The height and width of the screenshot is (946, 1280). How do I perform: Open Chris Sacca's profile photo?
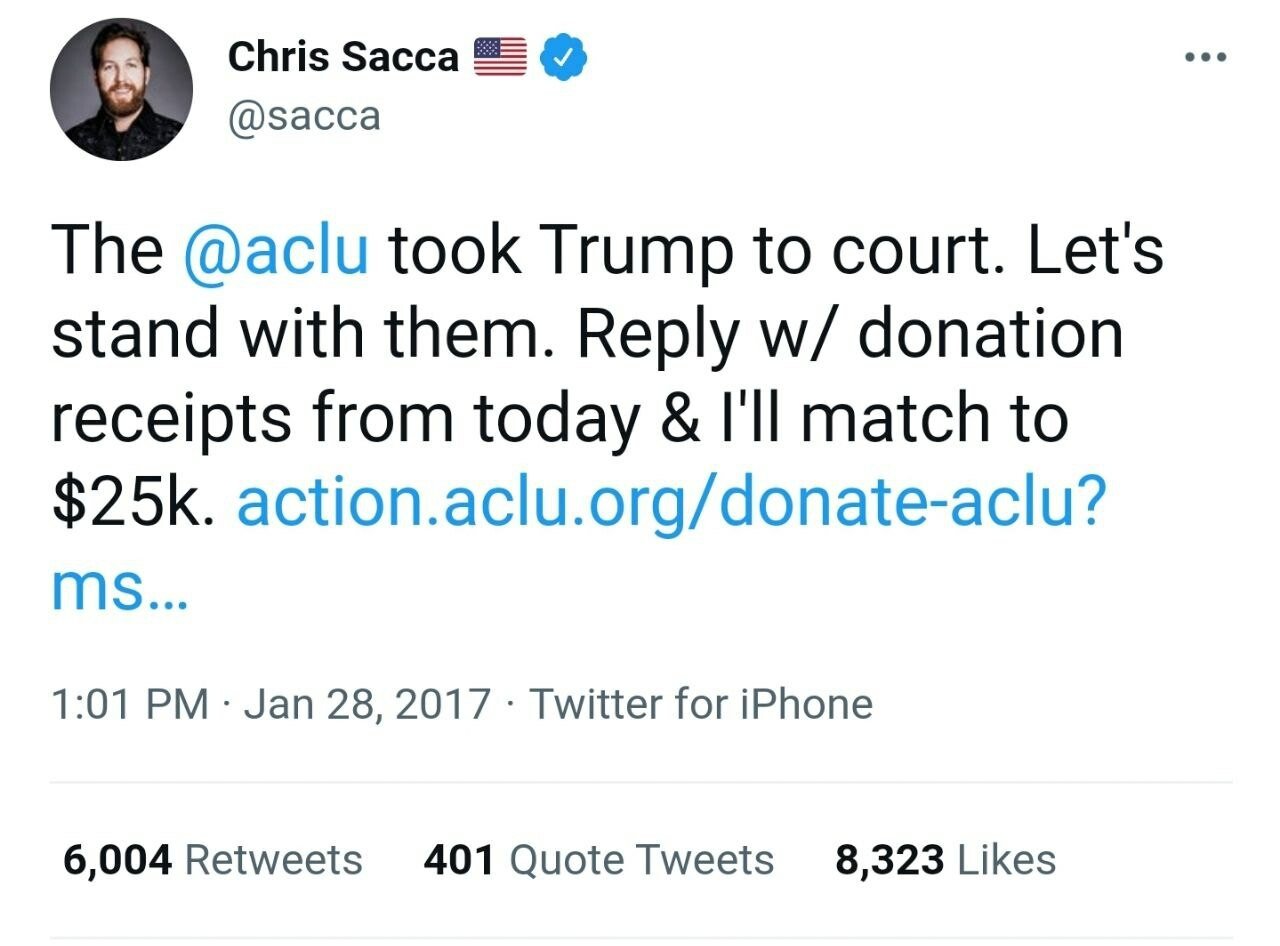click(x=121, y=90)
